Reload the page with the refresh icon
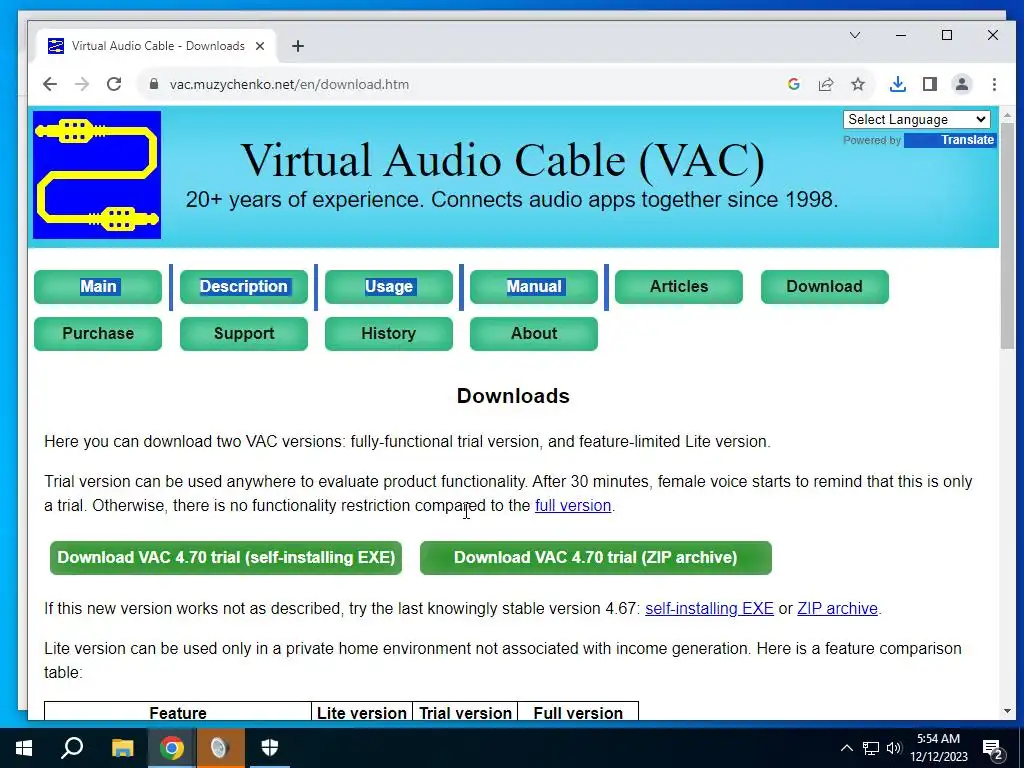The width and height of the screenshot is (1024, 768). 114,84
